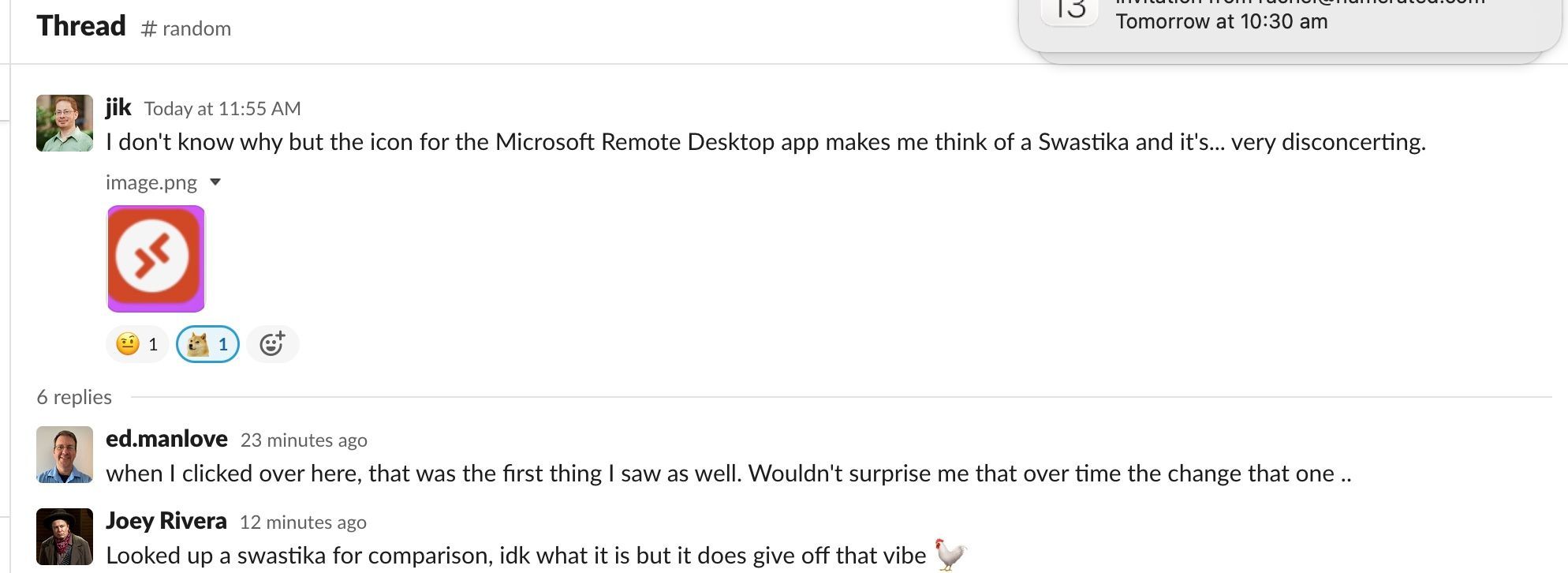Click the raised-eyebrow emoji reaction
The image size is (1568, 573).
point(137,344)
